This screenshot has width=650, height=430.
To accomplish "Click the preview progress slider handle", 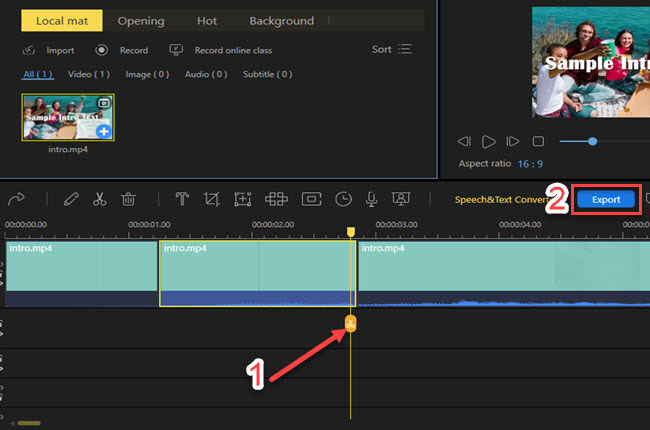I will pyautogui.click(x=592, y=141).
